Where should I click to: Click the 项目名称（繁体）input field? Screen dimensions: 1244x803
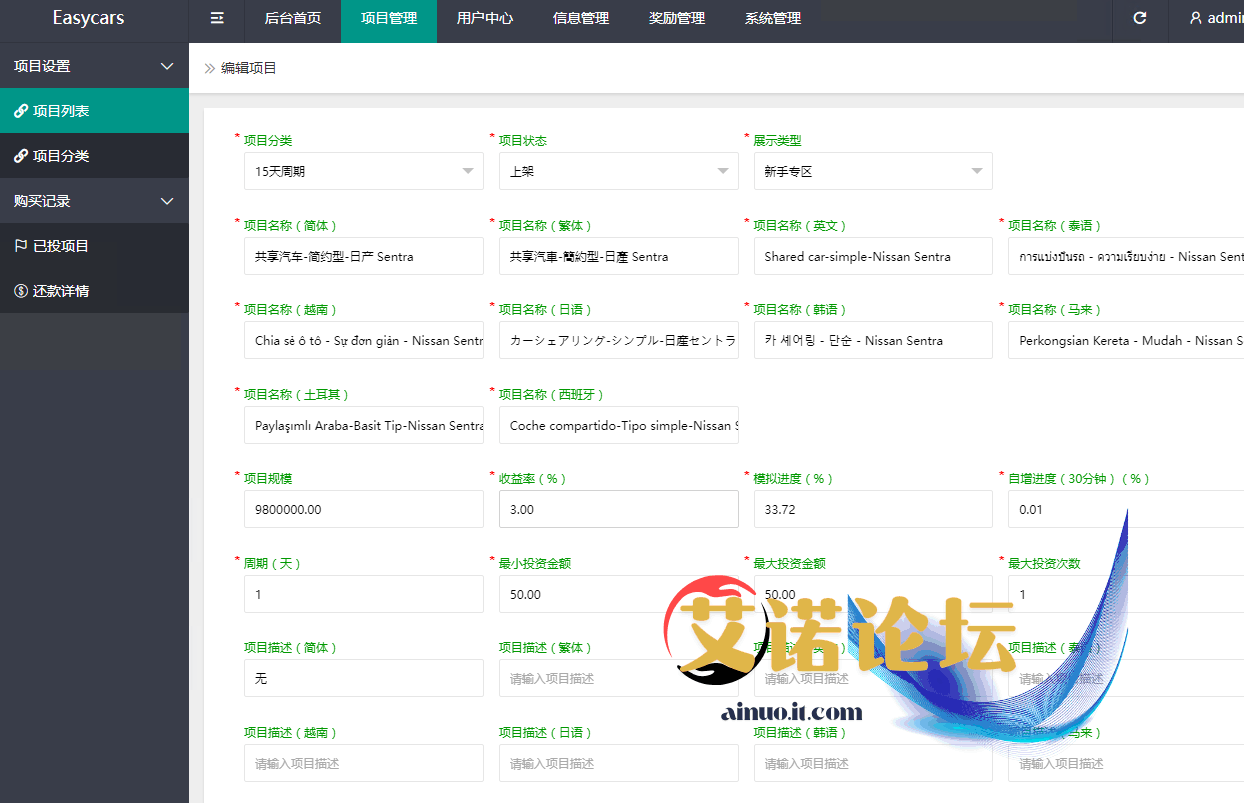[619, 256]
